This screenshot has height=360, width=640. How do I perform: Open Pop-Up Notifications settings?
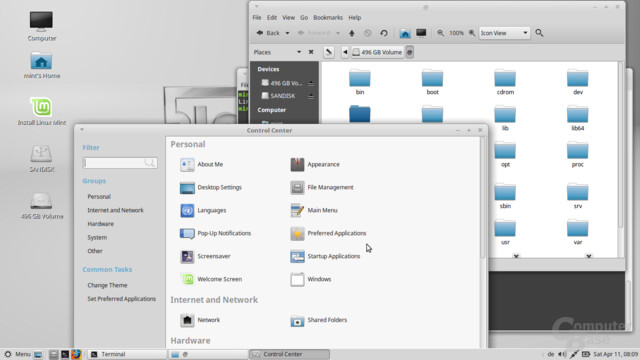click(216, 233)
